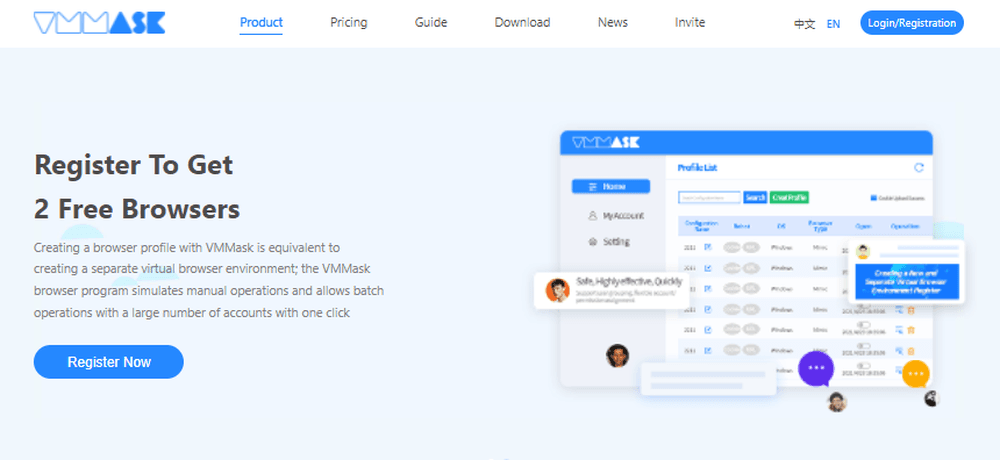Open the News section

point(613,22)
